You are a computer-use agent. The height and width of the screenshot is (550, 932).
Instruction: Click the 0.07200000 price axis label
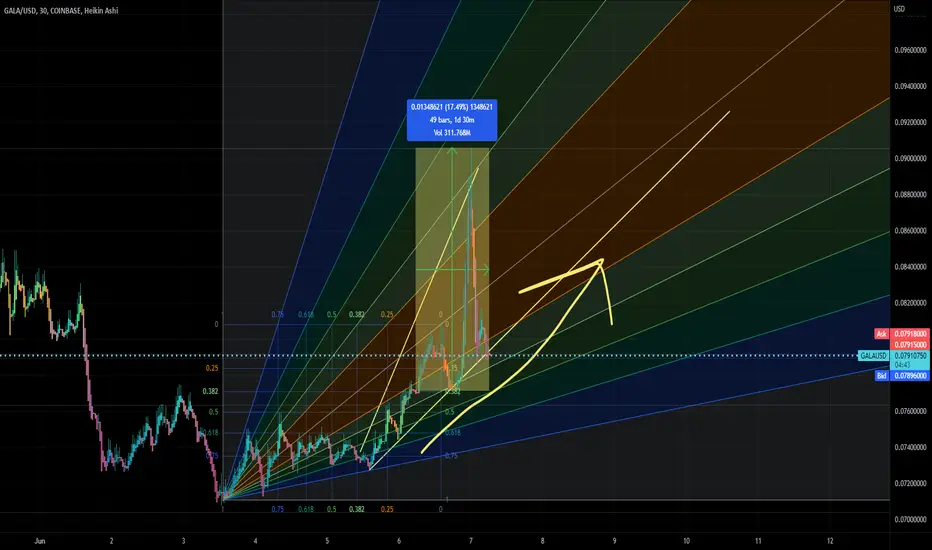[911, 483]
